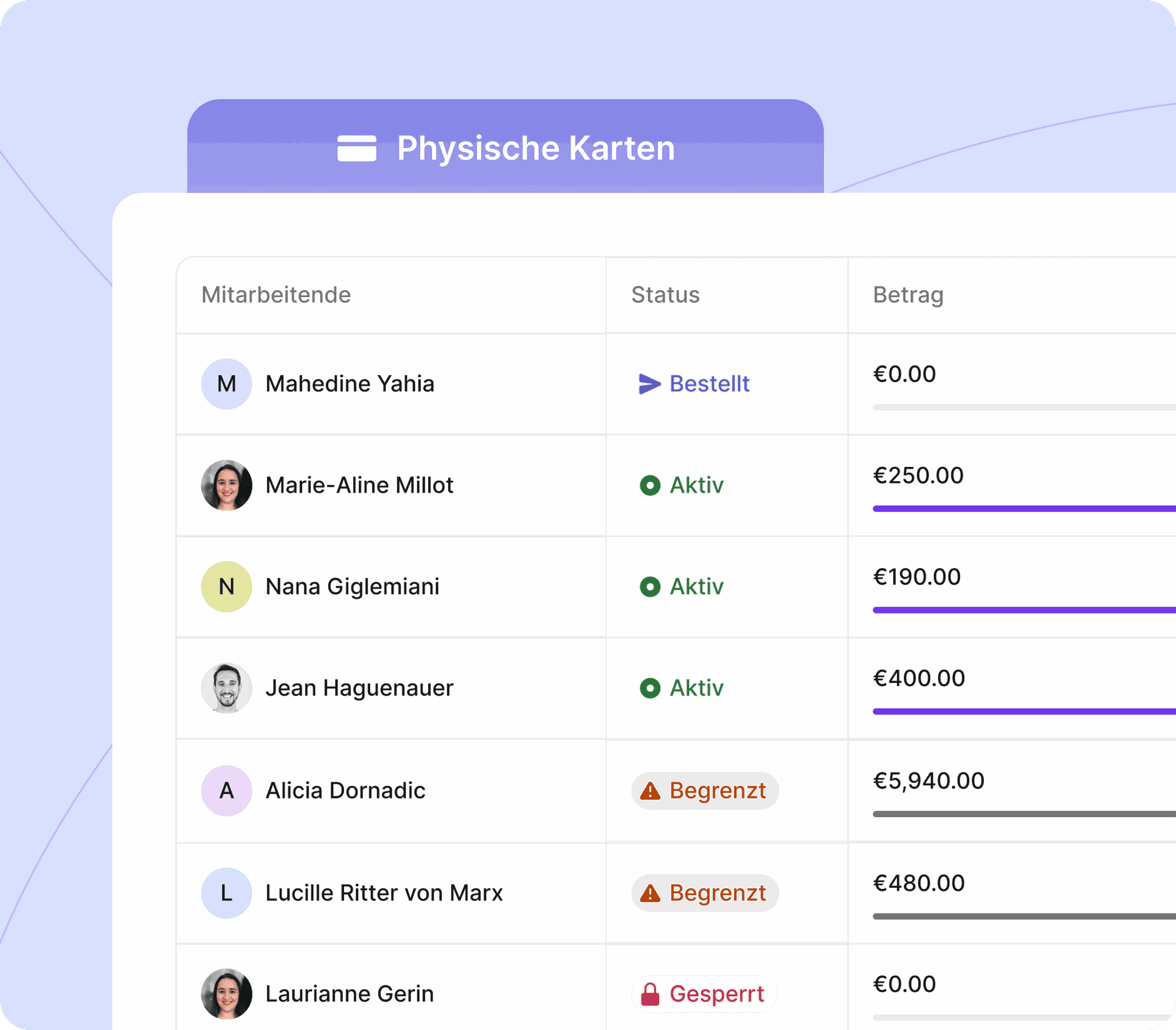Click the warning triangle for Lucille Ritter von Marx
The image size is (1176, 1030).
coord(650,893)
